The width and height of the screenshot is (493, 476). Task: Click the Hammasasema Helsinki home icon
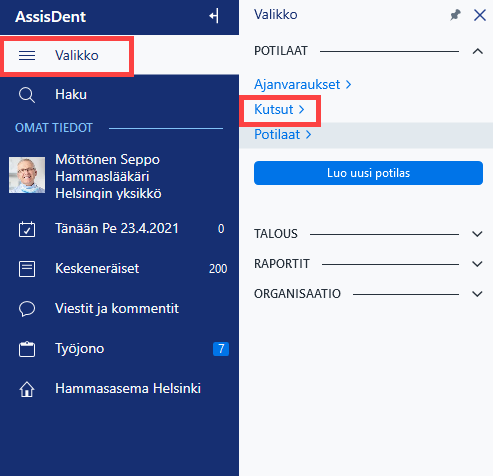[x=27, y=389]
